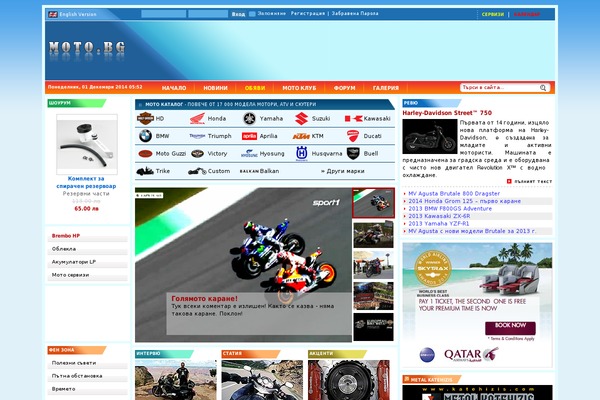
Task: Click the UK flag English Version icon
Action: [53, 15]
